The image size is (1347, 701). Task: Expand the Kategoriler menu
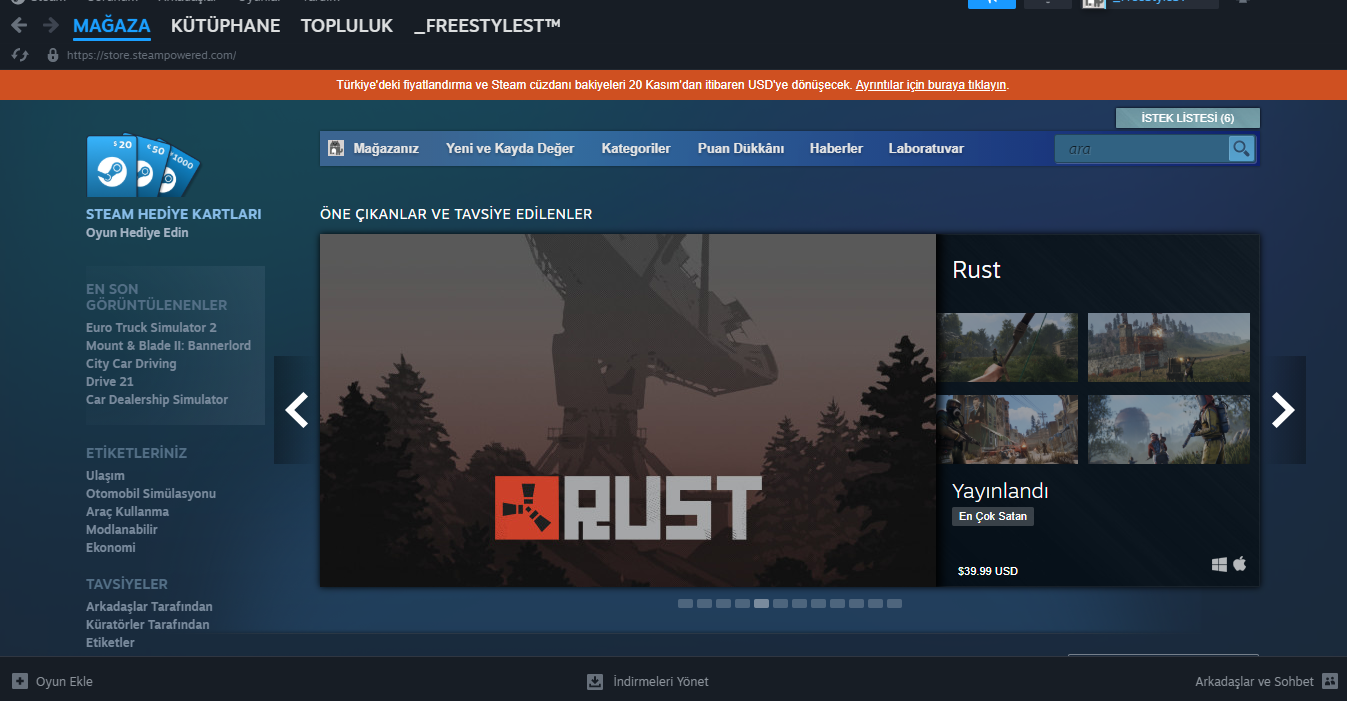pos(636,149)
